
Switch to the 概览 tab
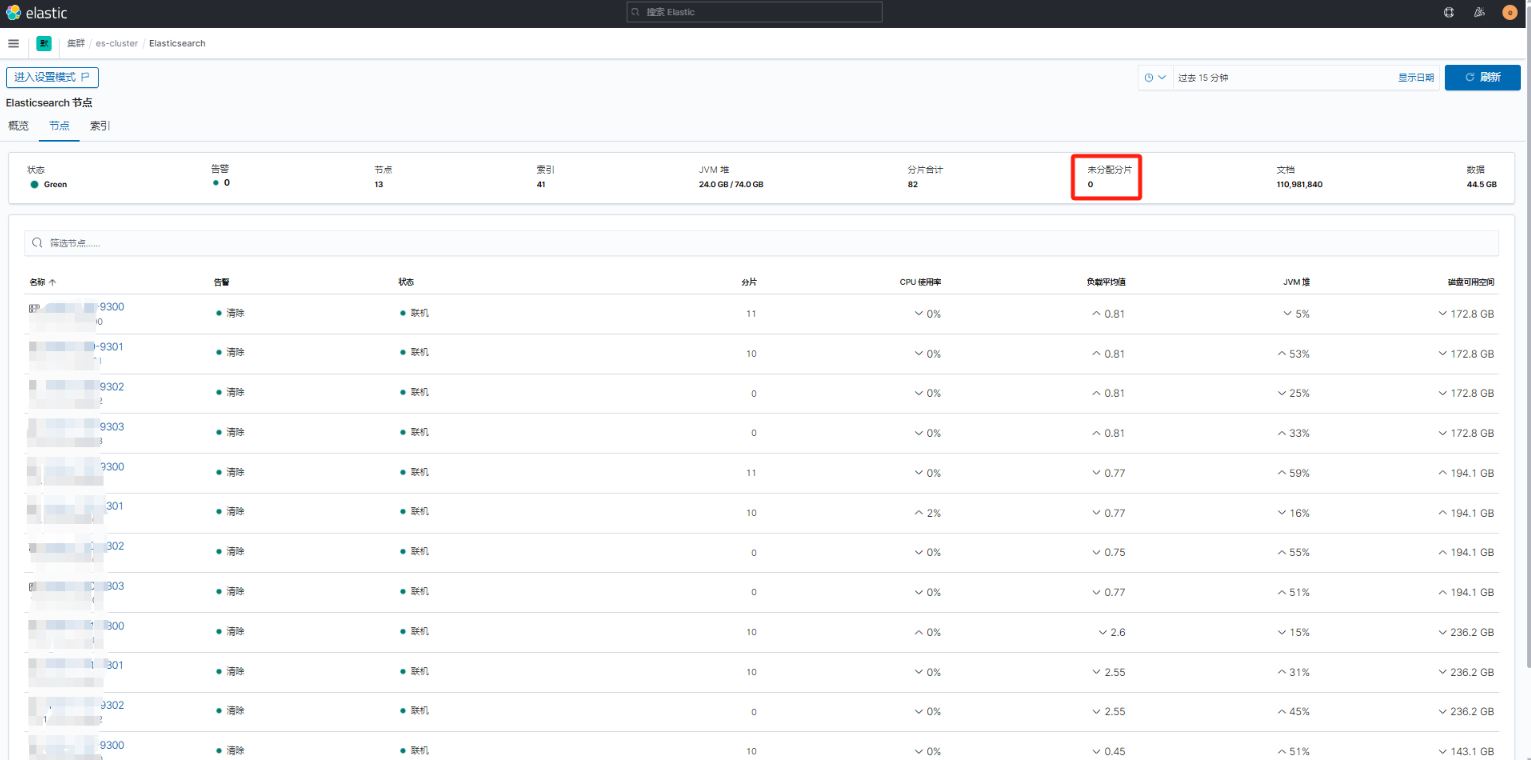point(18,125)
